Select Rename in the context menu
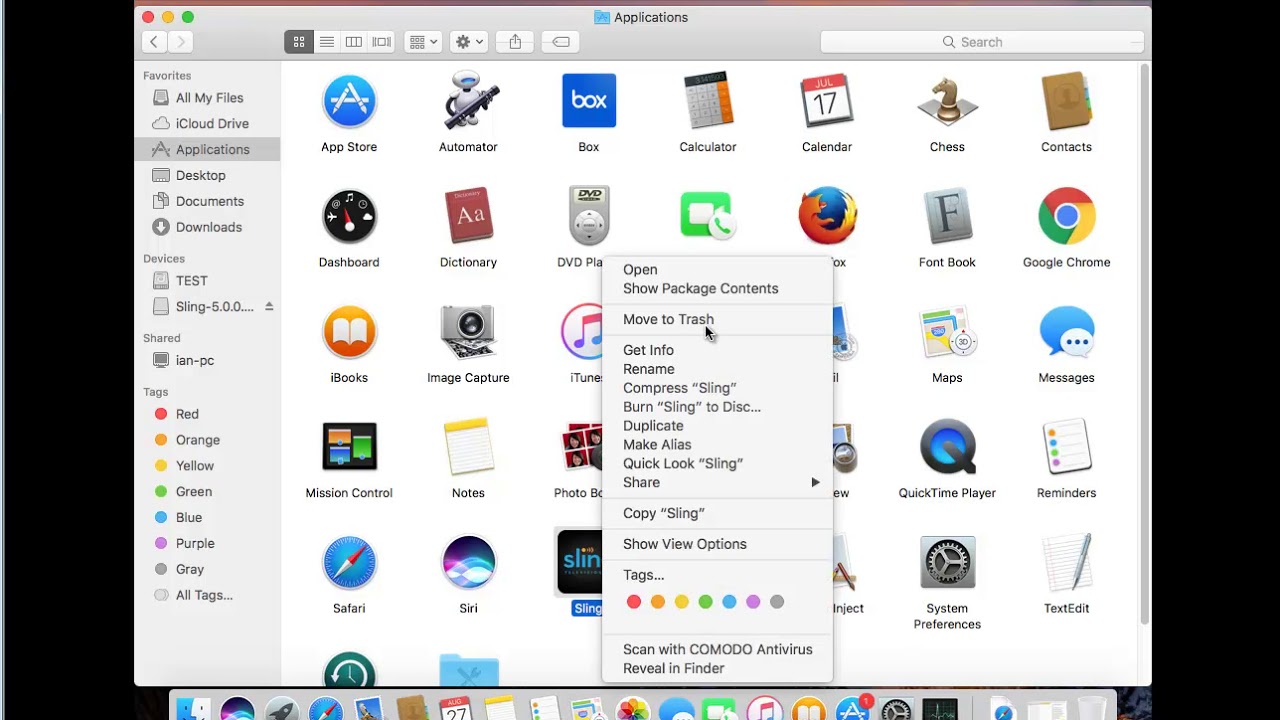Screen dimensions: 1280x720 coord(648,369)
